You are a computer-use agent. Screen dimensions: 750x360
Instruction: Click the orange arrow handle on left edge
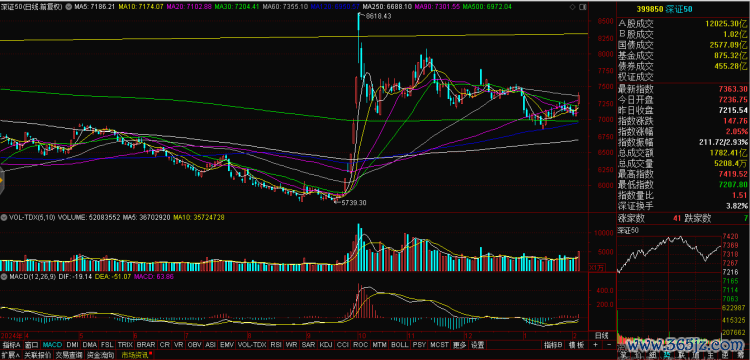pos(2,181)
